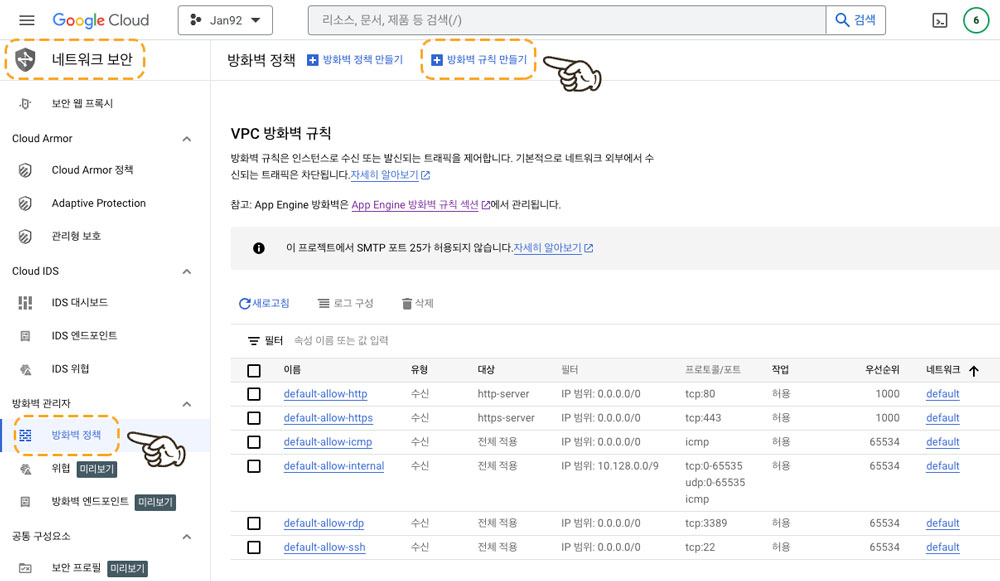1000x581 pixels.
Task: Click 새로고침 refresh button
Action: tap(264, 304)
